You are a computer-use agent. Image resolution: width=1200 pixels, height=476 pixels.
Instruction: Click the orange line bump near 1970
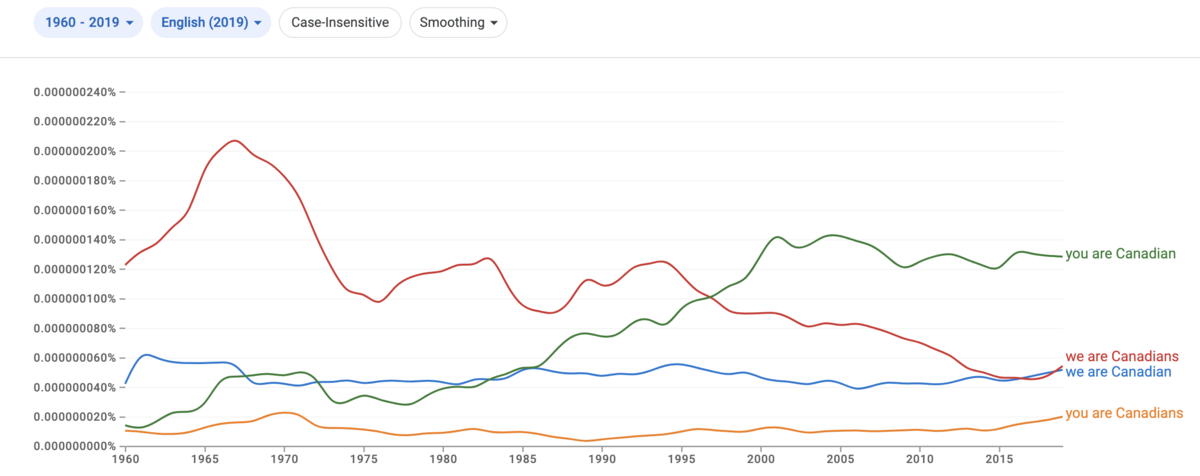click(x=284, y=412)
